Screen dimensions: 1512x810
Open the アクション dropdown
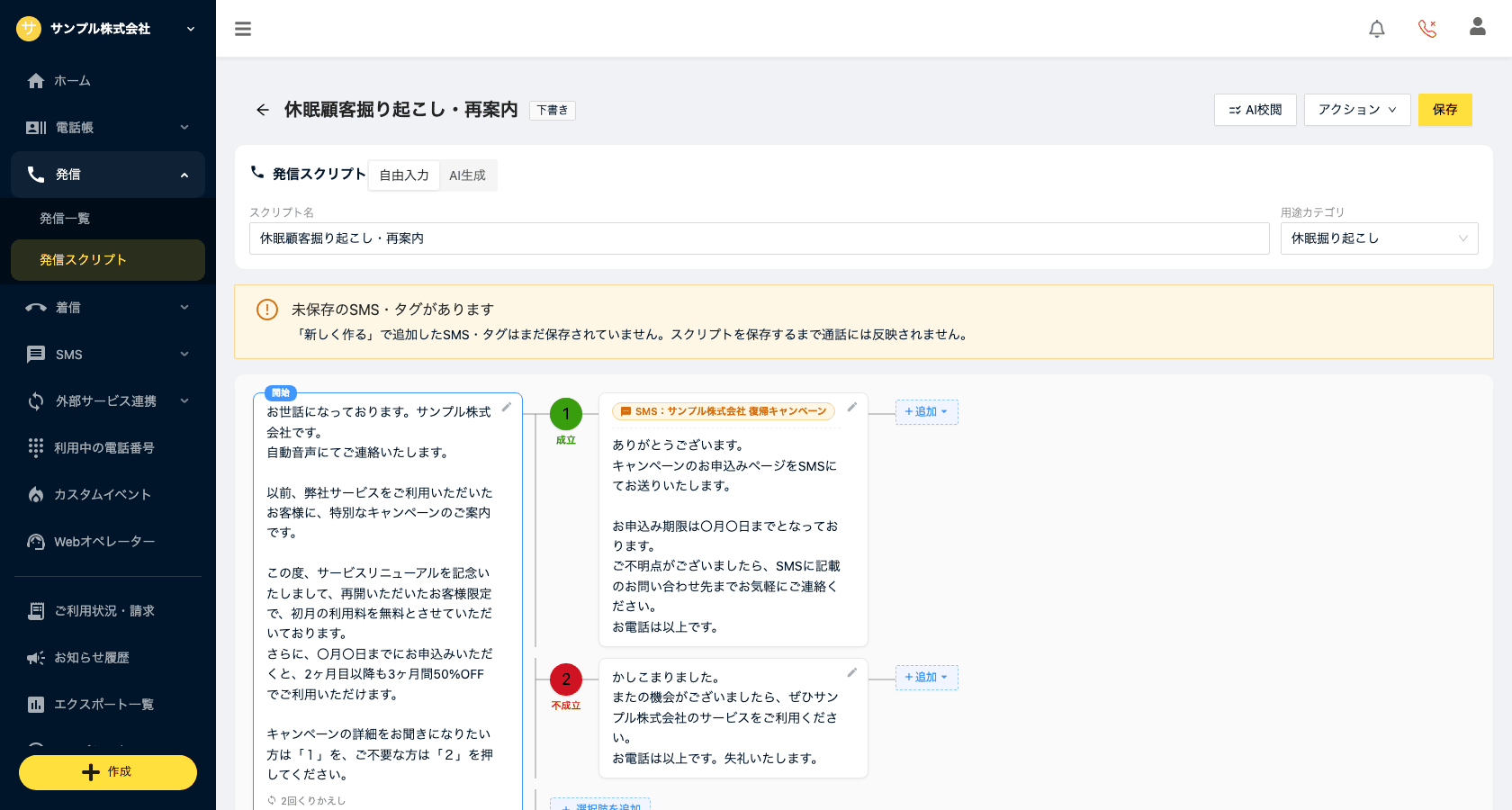(1357, 110)
